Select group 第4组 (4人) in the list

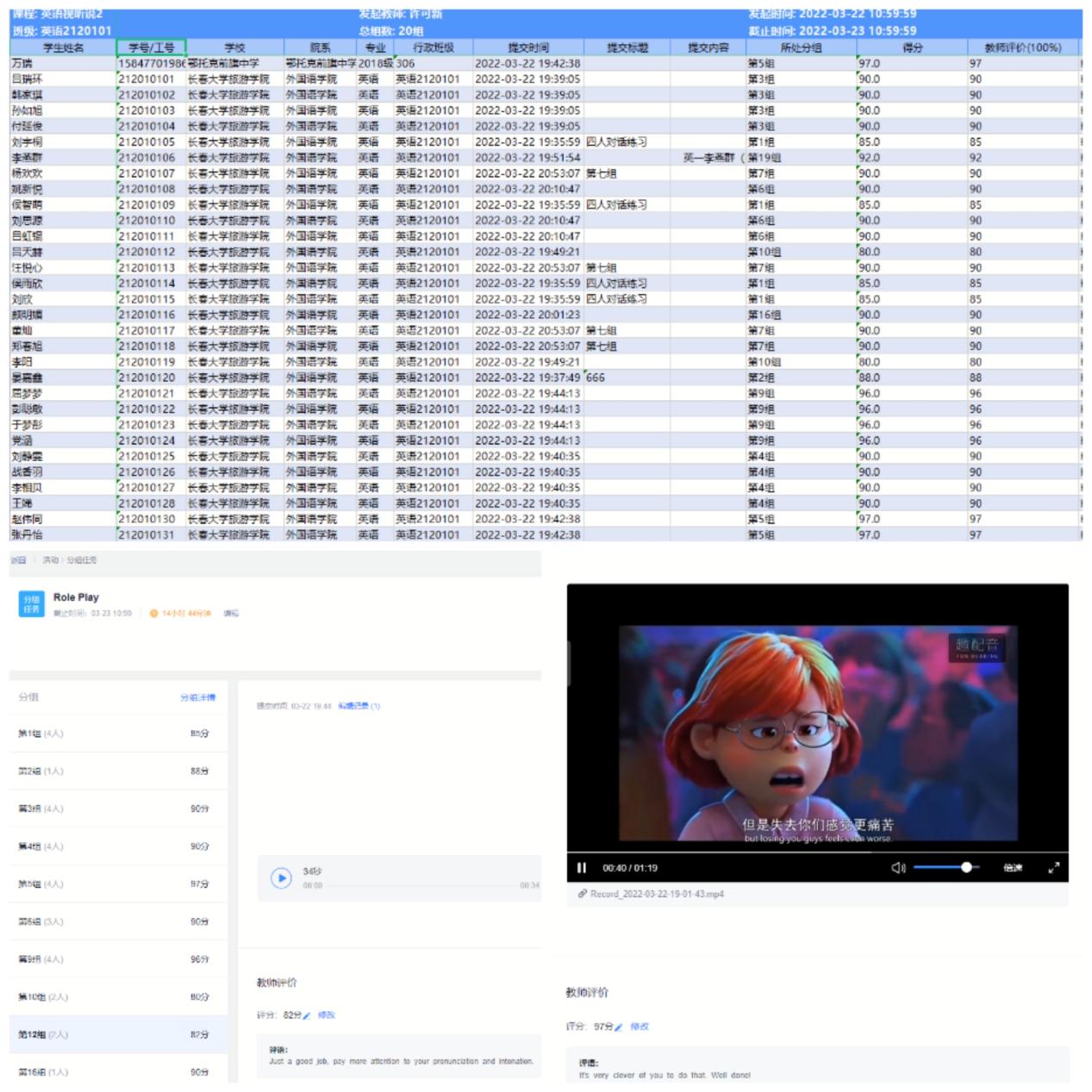(118, 846)
